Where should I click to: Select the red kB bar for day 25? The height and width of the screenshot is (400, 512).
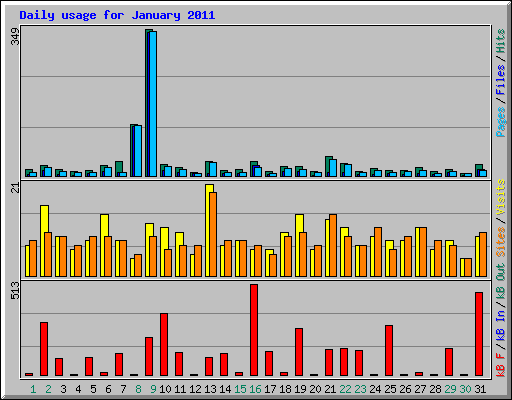(x=389, y=350)
